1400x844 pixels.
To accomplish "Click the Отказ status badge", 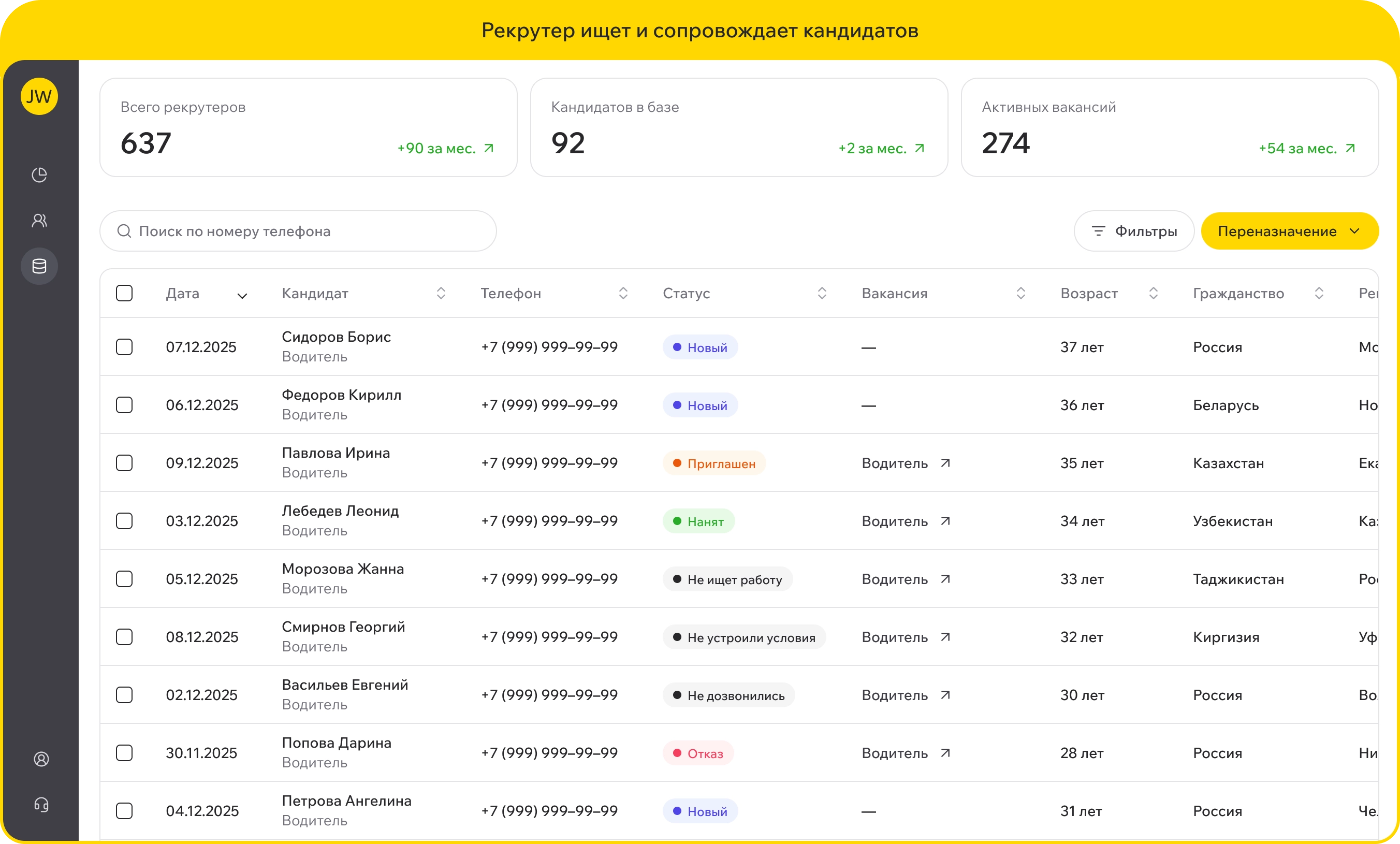I will (698, 753).
